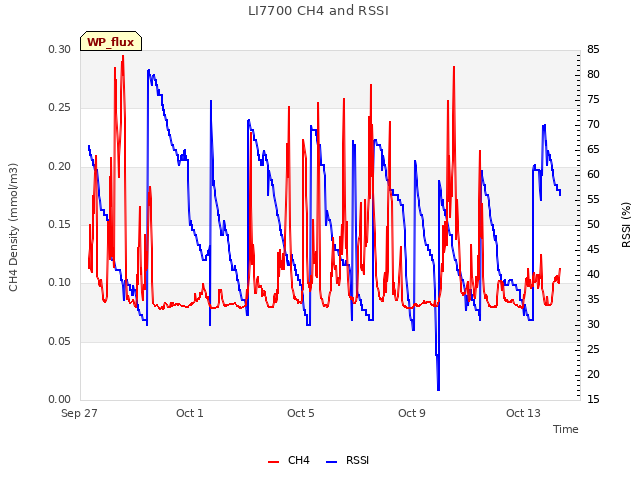Viewport: 640px width, 480px height.
Task: Click the Oct 13 date tick label
Action: 523,413
